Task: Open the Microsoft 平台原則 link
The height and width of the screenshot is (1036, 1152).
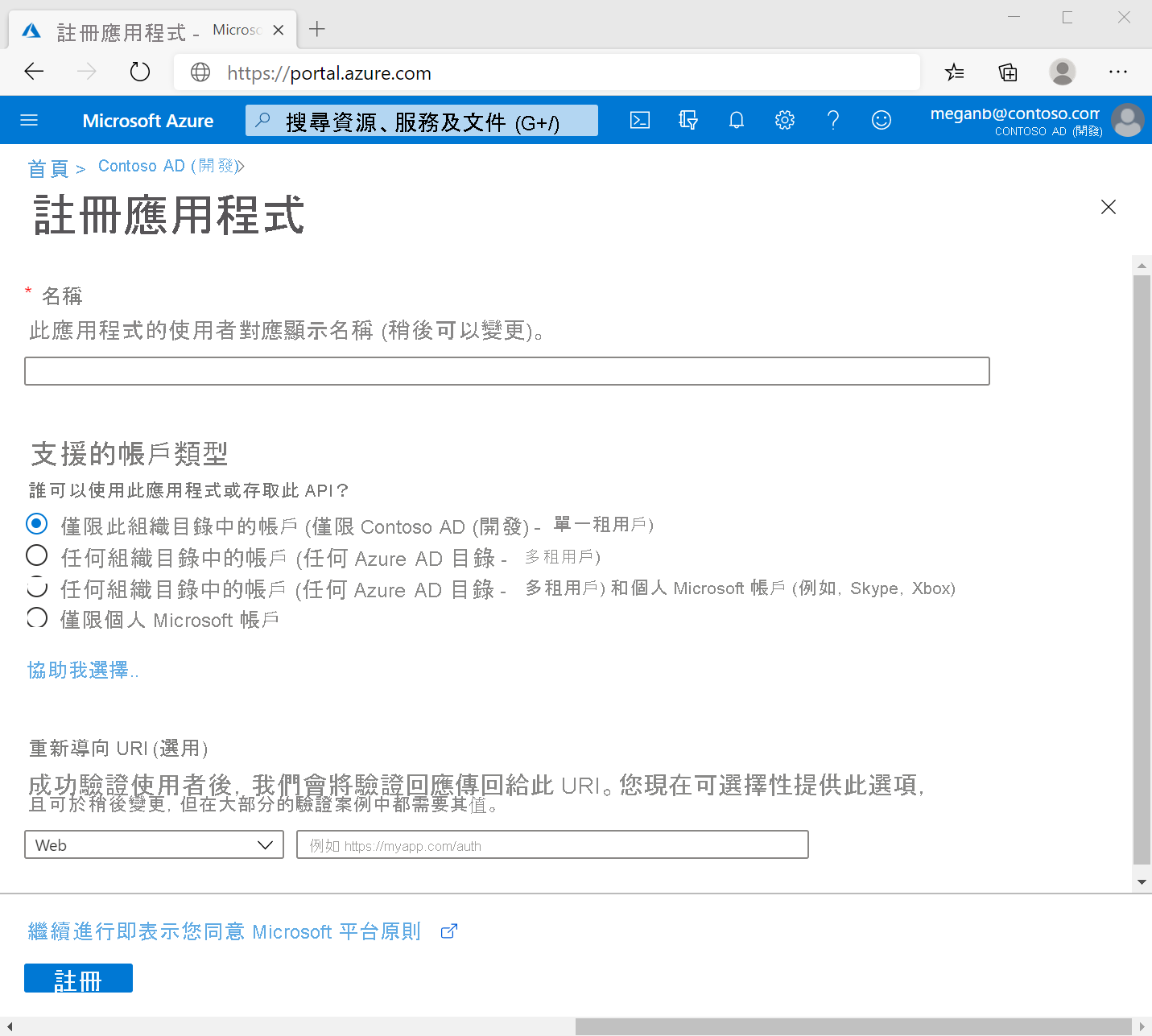Action: coord(225,931)
